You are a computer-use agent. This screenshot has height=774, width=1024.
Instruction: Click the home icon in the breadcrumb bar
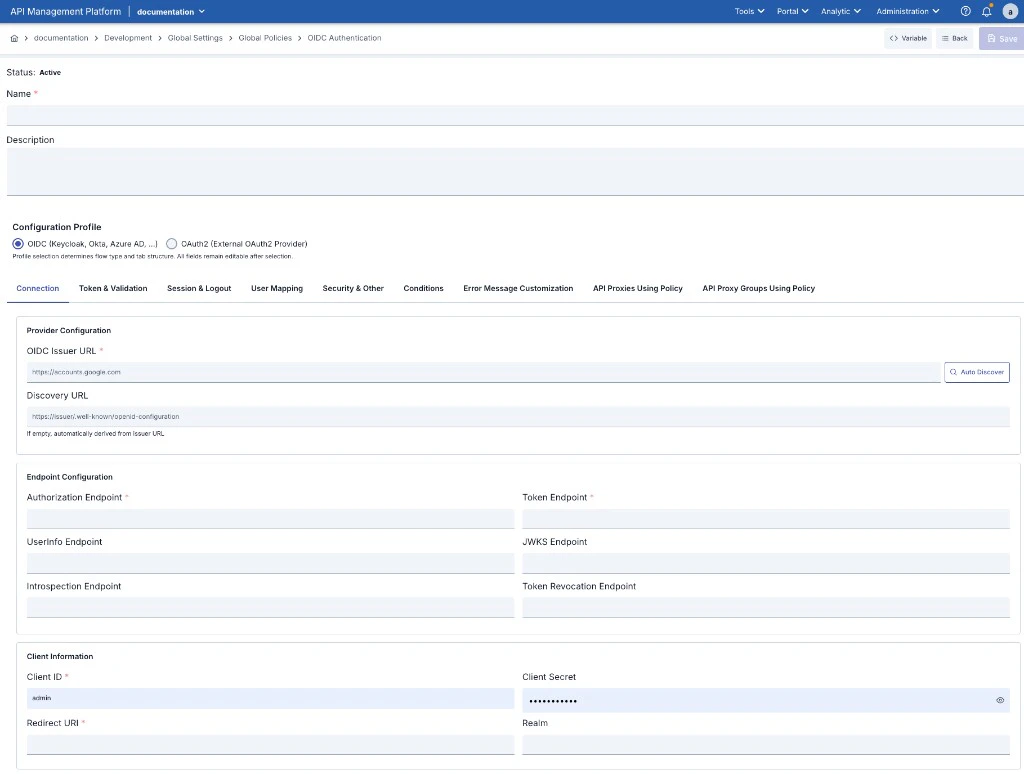[x=14, y=37]
